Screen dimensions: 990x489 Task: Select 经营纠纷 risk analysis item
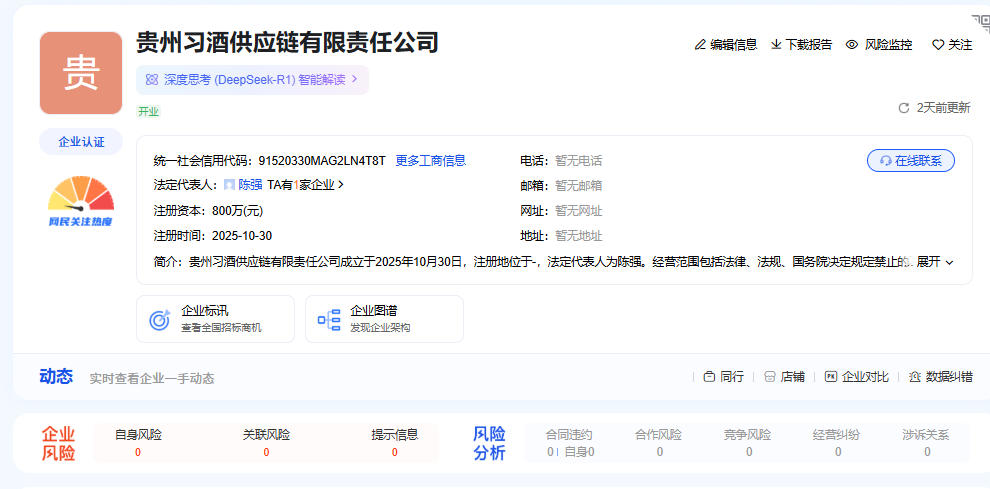[837, 442]
